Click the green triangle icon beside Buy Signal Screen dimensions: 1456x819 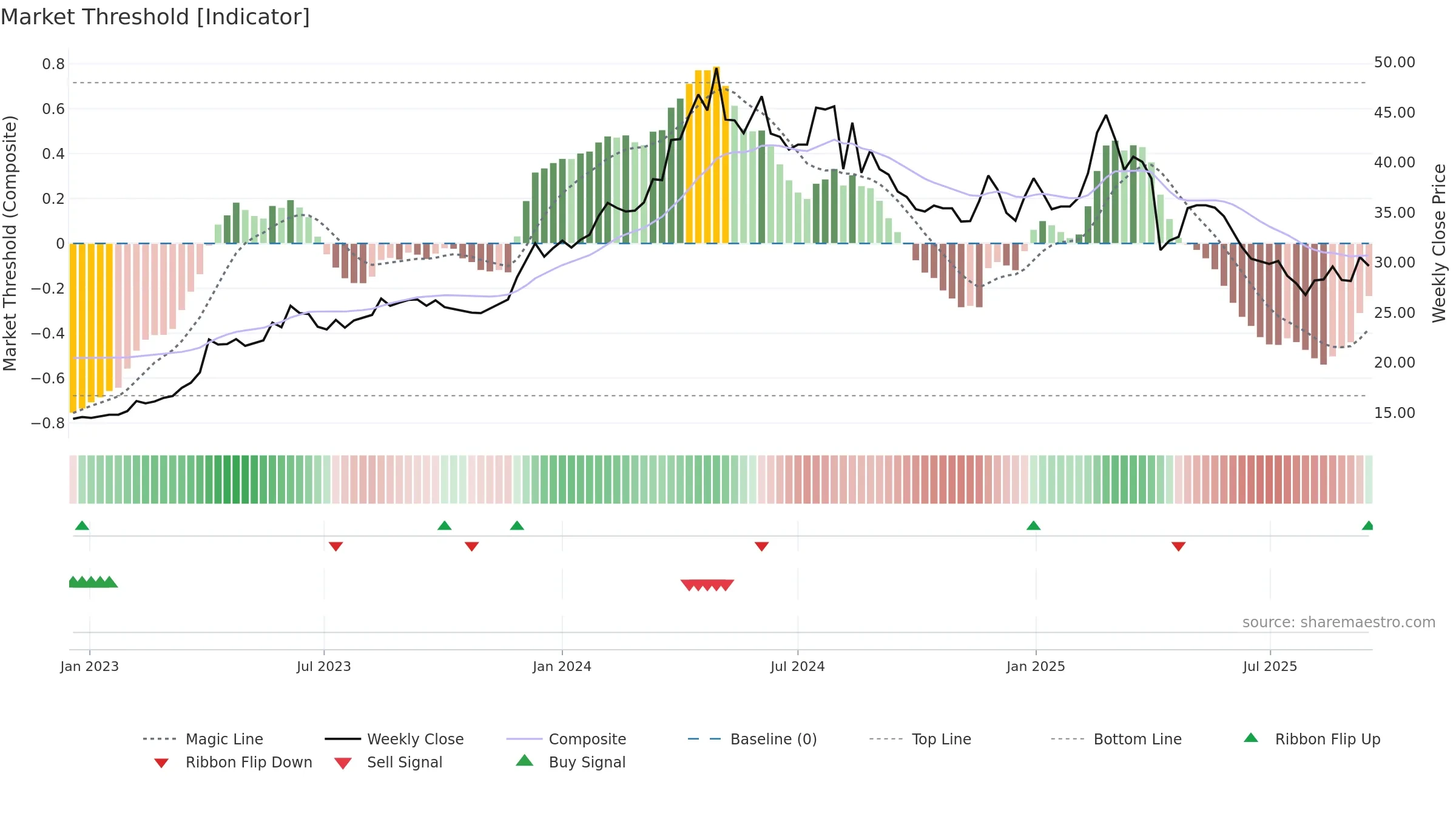tap(525, 760)
